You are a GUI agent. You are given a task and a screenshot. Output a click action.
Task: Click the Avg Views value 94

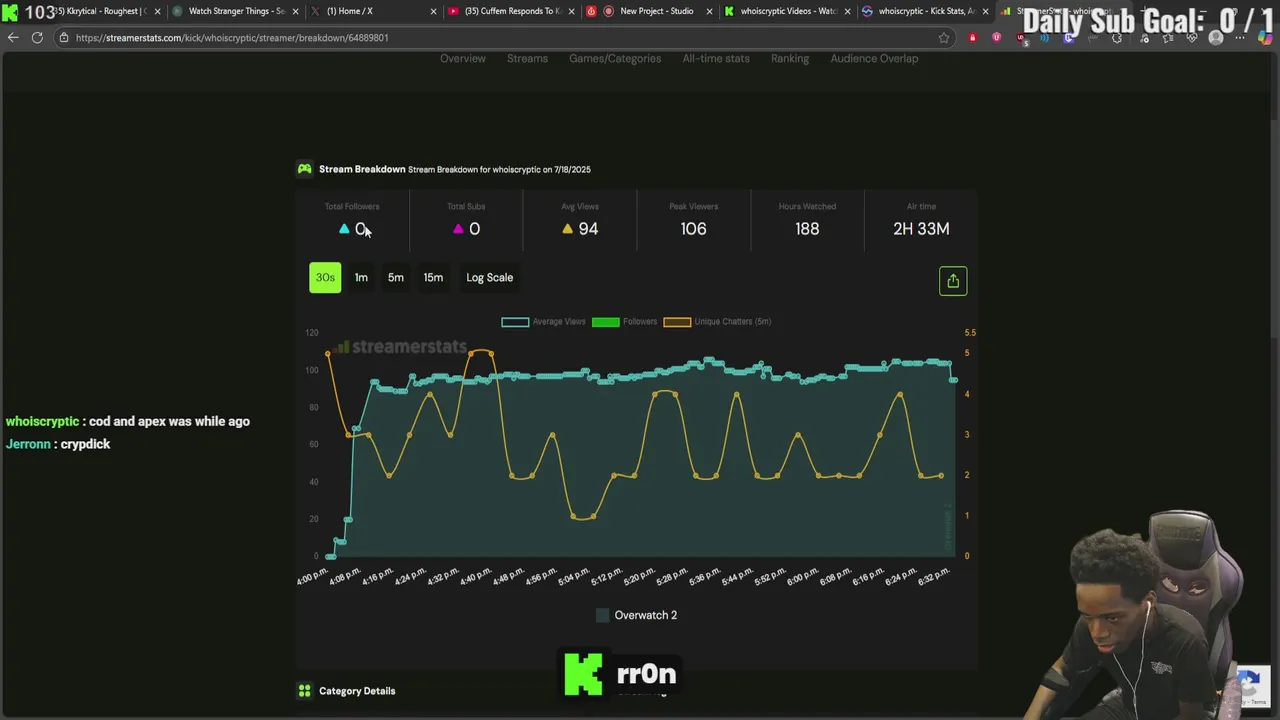(x=588, y=229)
